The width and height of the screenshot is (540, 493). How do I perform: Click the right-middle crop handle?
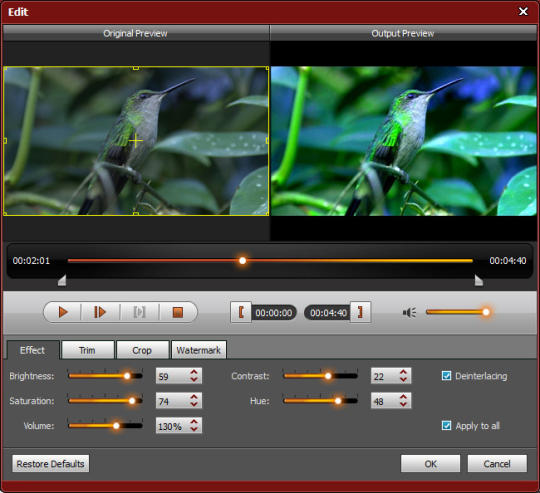268,140
